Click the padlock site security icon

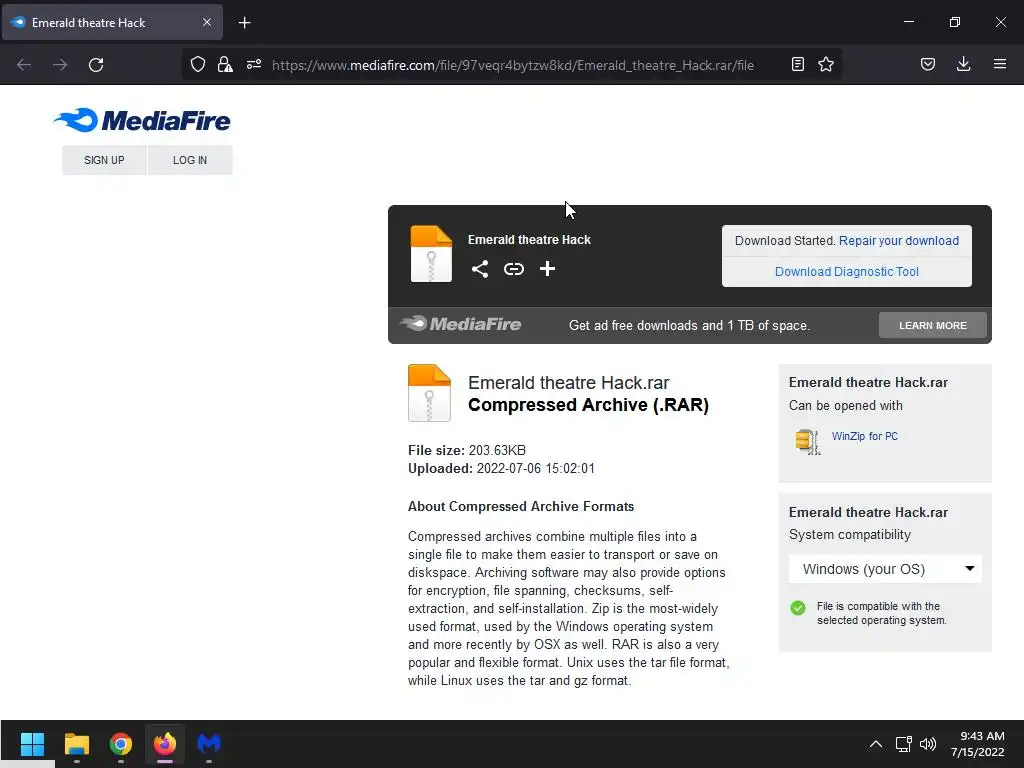coord(225,64)
